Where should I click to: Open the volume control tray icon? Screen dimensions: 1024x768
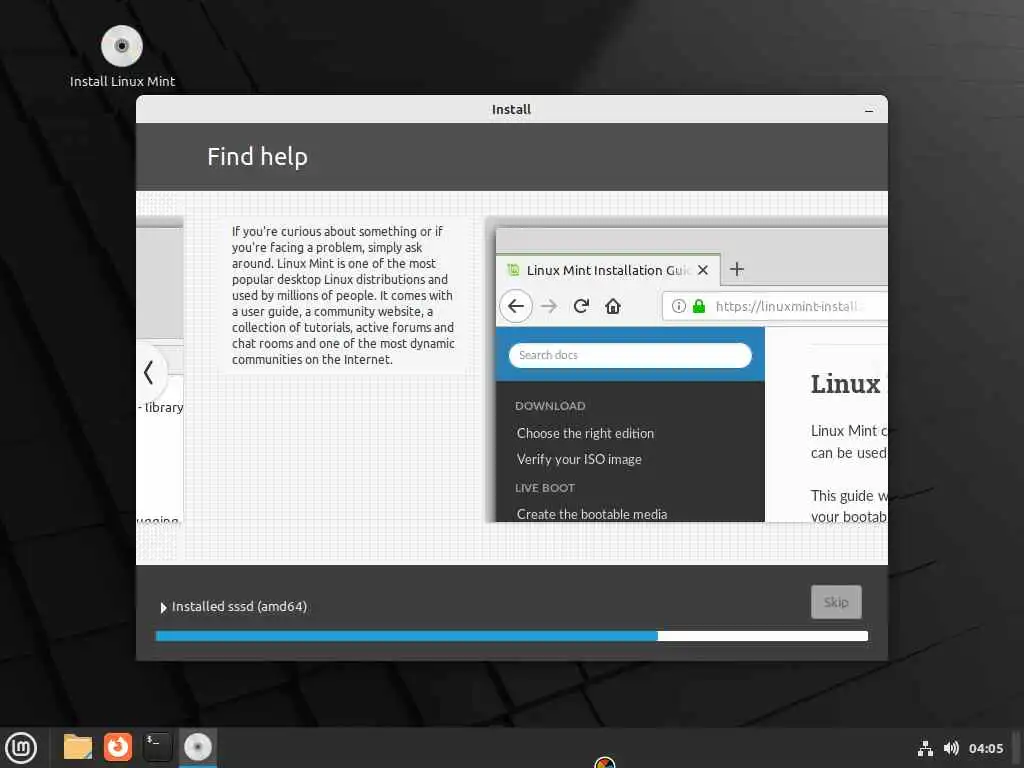(951, 748)
